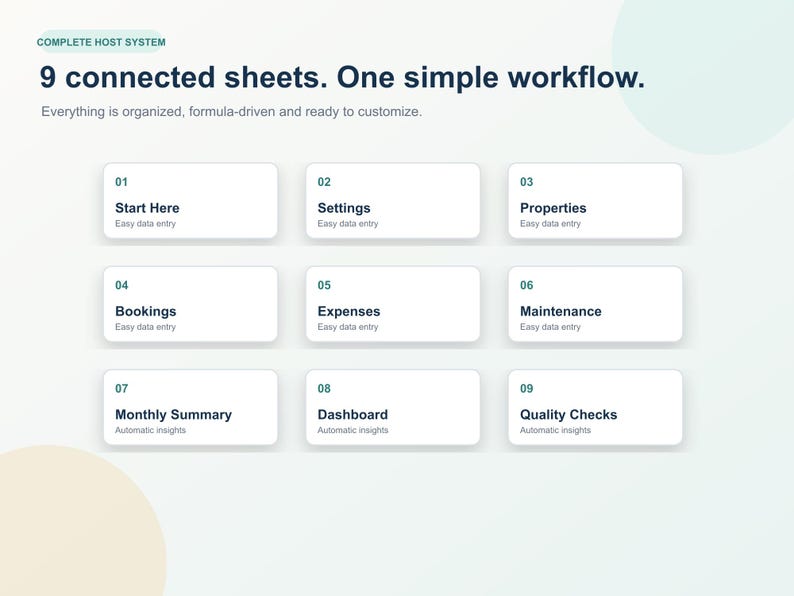Open the Monthly Summary card
This screenshot has width=794, height=596.
point(190,407)
